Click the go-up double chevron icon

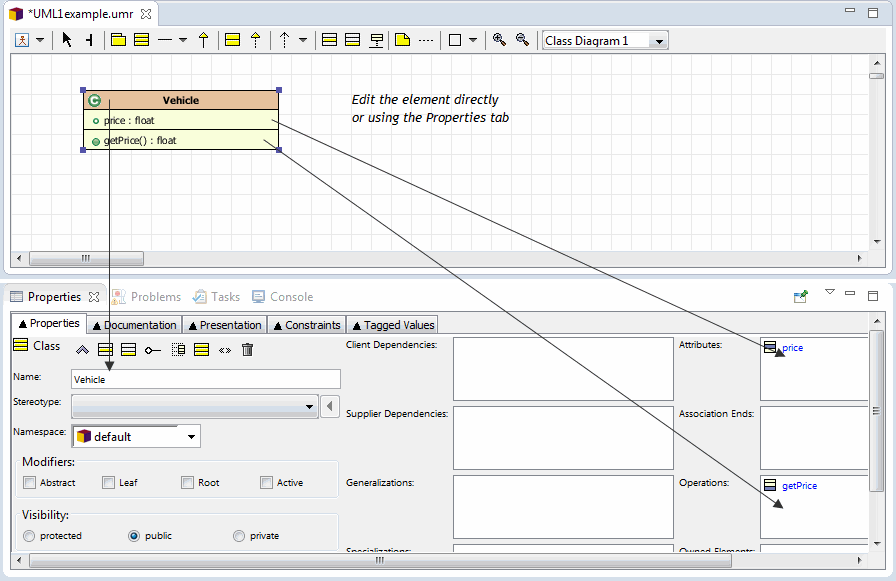click(x=82, y=350)
